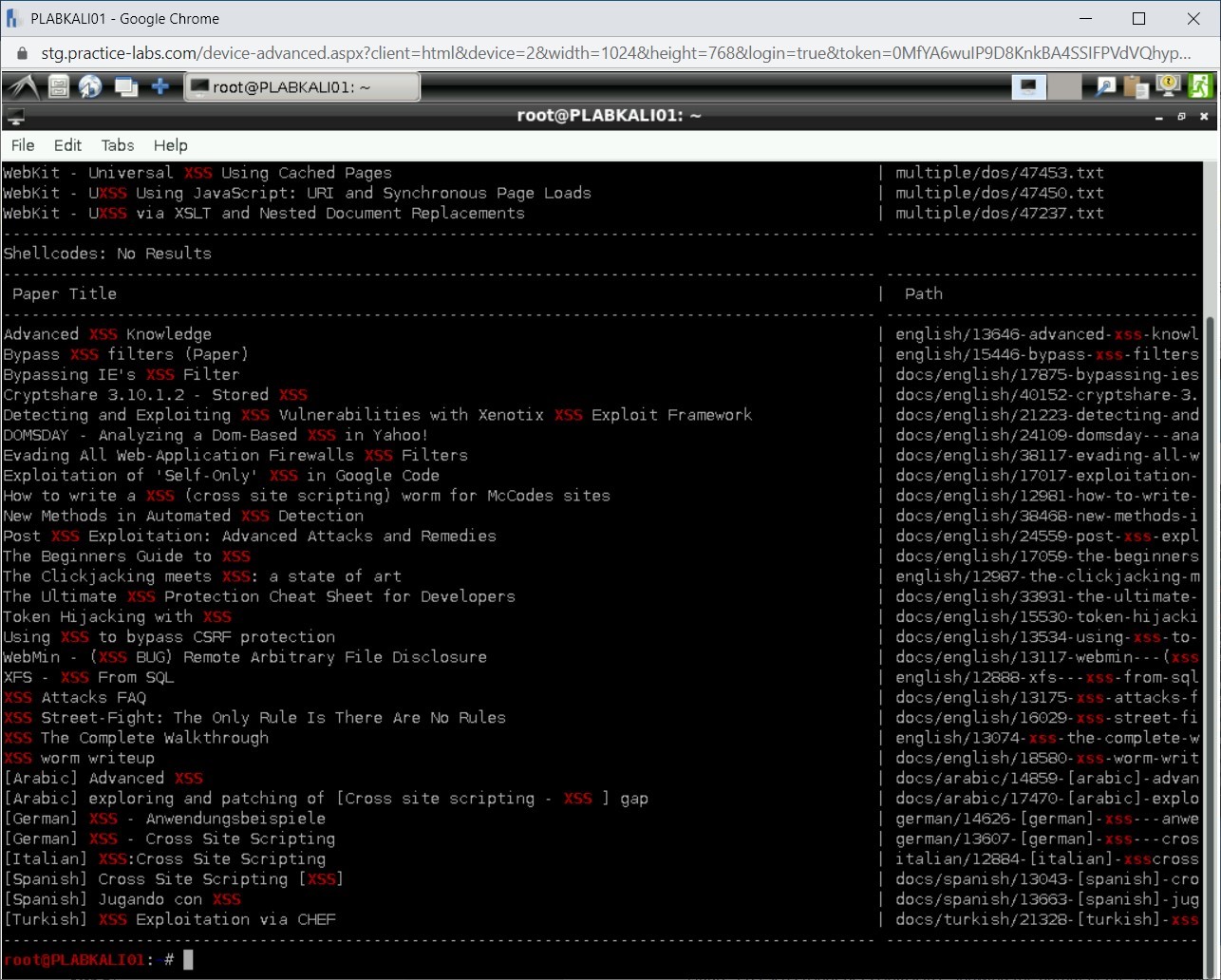Open the magnifier icon in system tray
Image resolution: width=1221 pixels, height=980 pixels.
(1105, 87)
